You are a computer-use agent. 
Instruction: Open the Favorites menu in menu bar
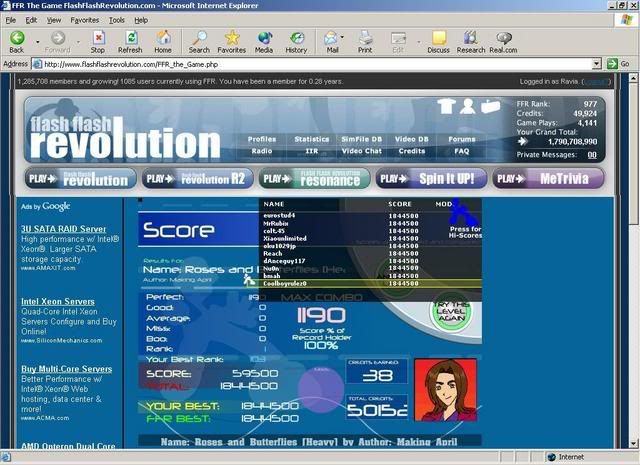pos(84,19)
